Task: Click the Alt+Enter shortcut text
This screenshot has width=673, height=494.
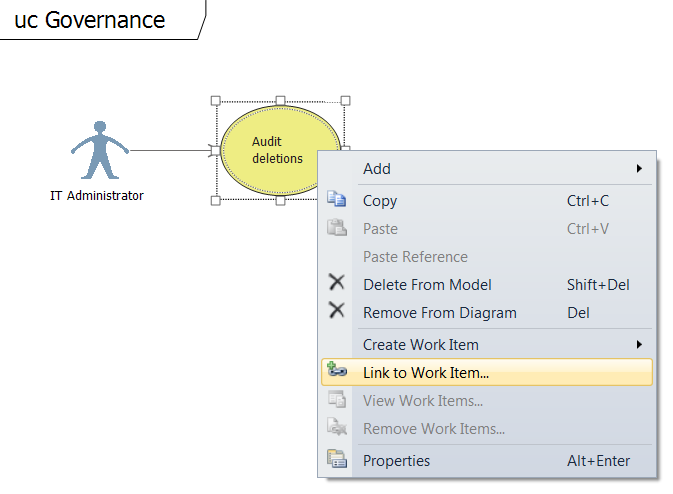Action: tap(598, 461)
